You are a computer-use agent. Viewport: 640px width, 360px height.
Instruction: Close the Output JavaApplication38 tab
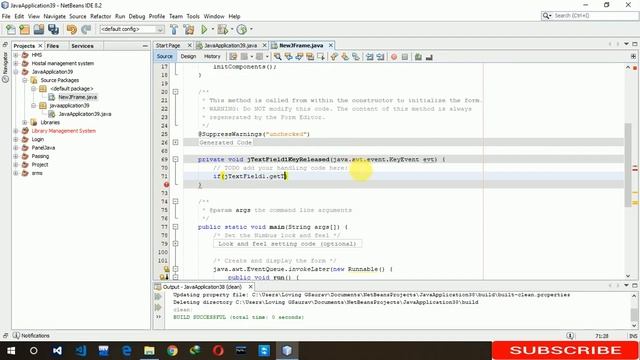[x=251, y=287]
